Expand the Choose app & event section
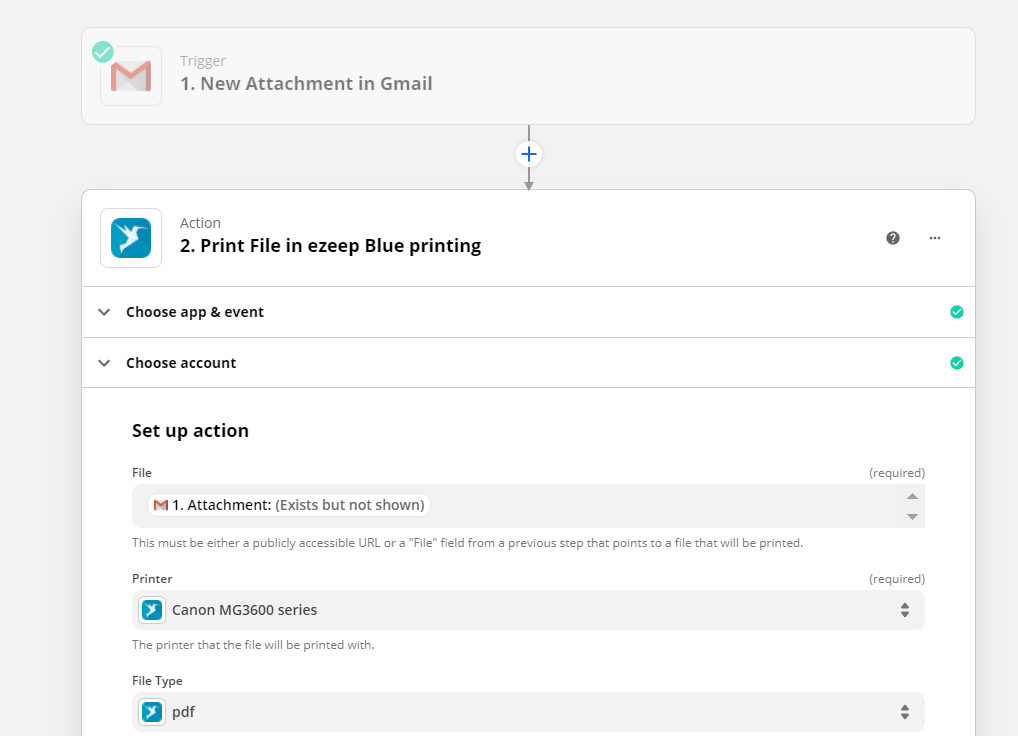The image size is (1018, 736). pos(528,312)
